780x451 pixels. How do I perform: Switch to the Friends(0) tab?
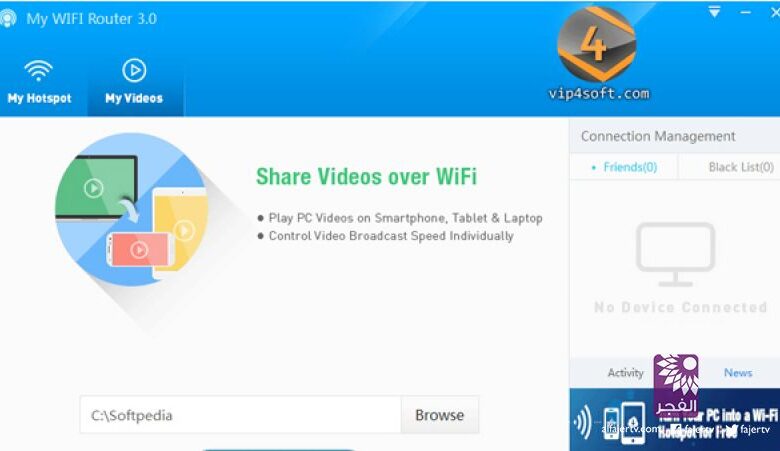pyautogui.click(x=624, y=167)
